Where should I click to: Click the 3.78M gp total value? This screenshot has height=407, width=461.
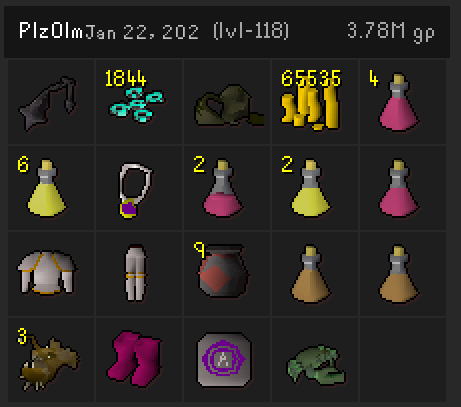tap(391, 32)
